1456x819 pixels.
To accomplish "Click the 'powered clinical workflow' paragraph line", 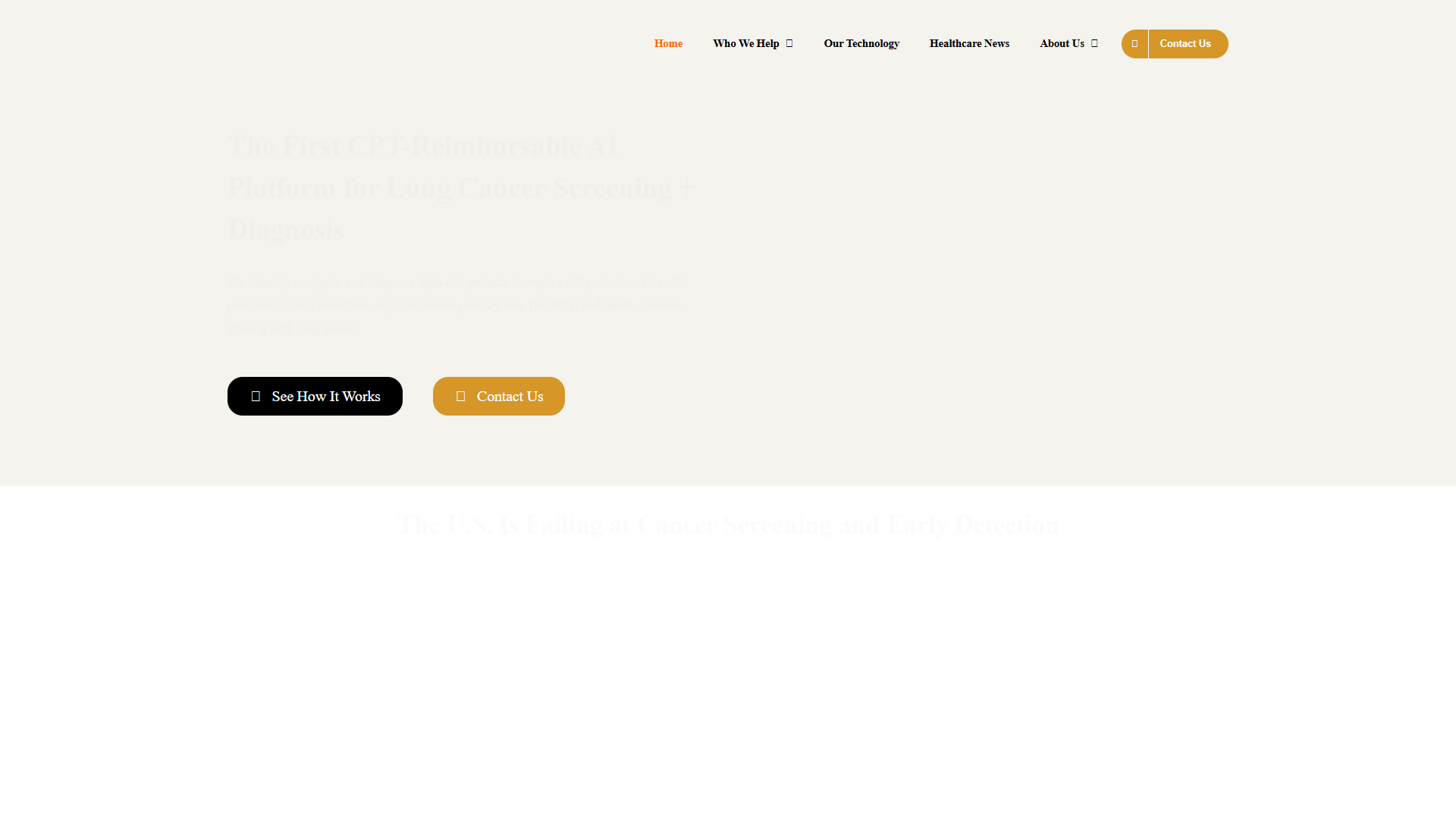I will [x=455, y=305].
